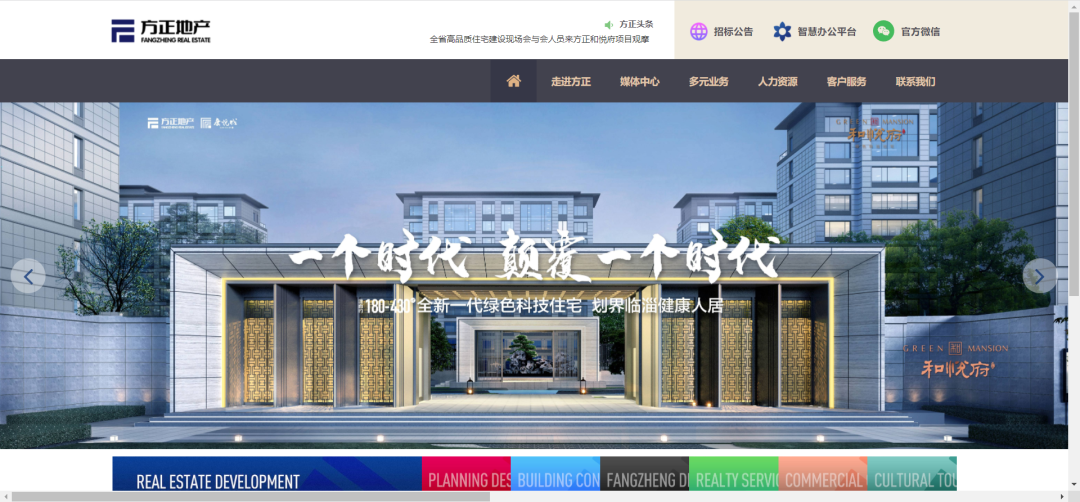This screenshot has width=1080, height=502.
Task: Go to home via house icon
Action: (513, 81)
